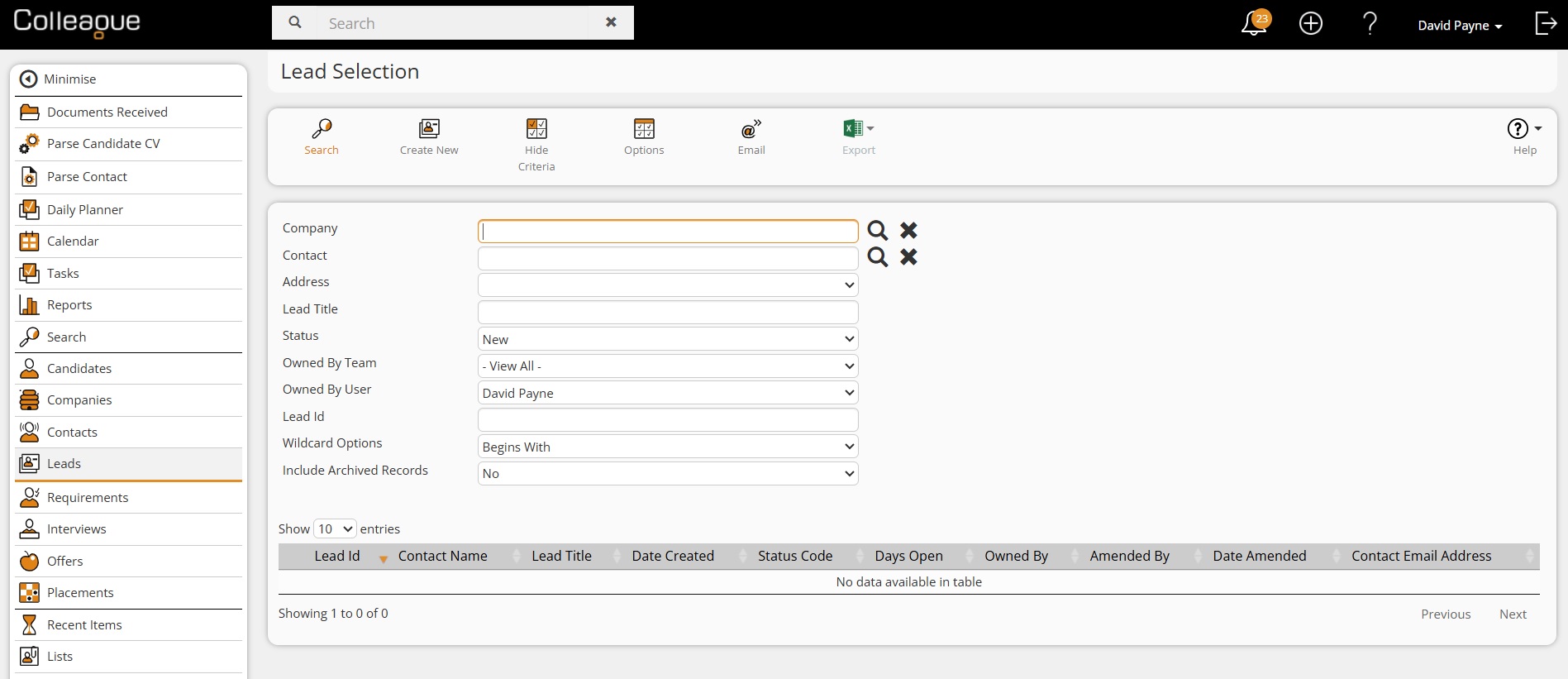Image resolution: width=1568 pixels, height=679 pixels.
Task: Sort table by Date Created column
Action: pyautogui.click(x=673, y=557)
